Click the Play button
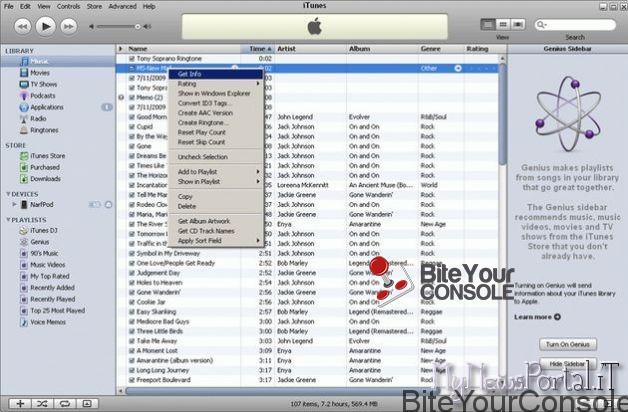The height and width of the screenshot is (412, 628). 45,27
